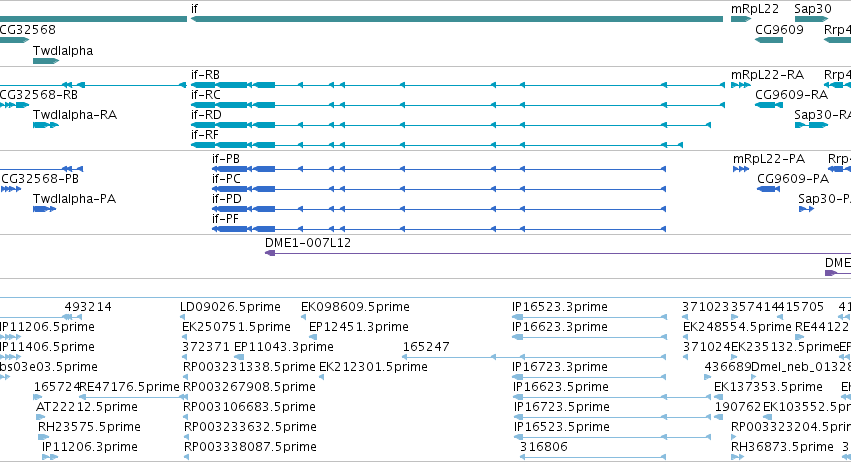
Task: Select the RP003233632.5prime EST label
Action: click(x=250, y=427)
